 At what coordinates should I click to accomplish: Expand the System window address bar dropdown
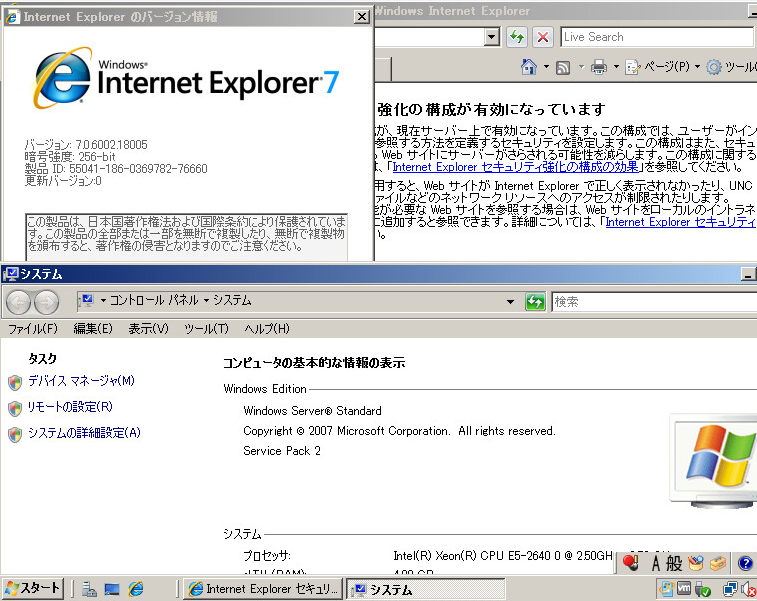[x=510, y=302]
